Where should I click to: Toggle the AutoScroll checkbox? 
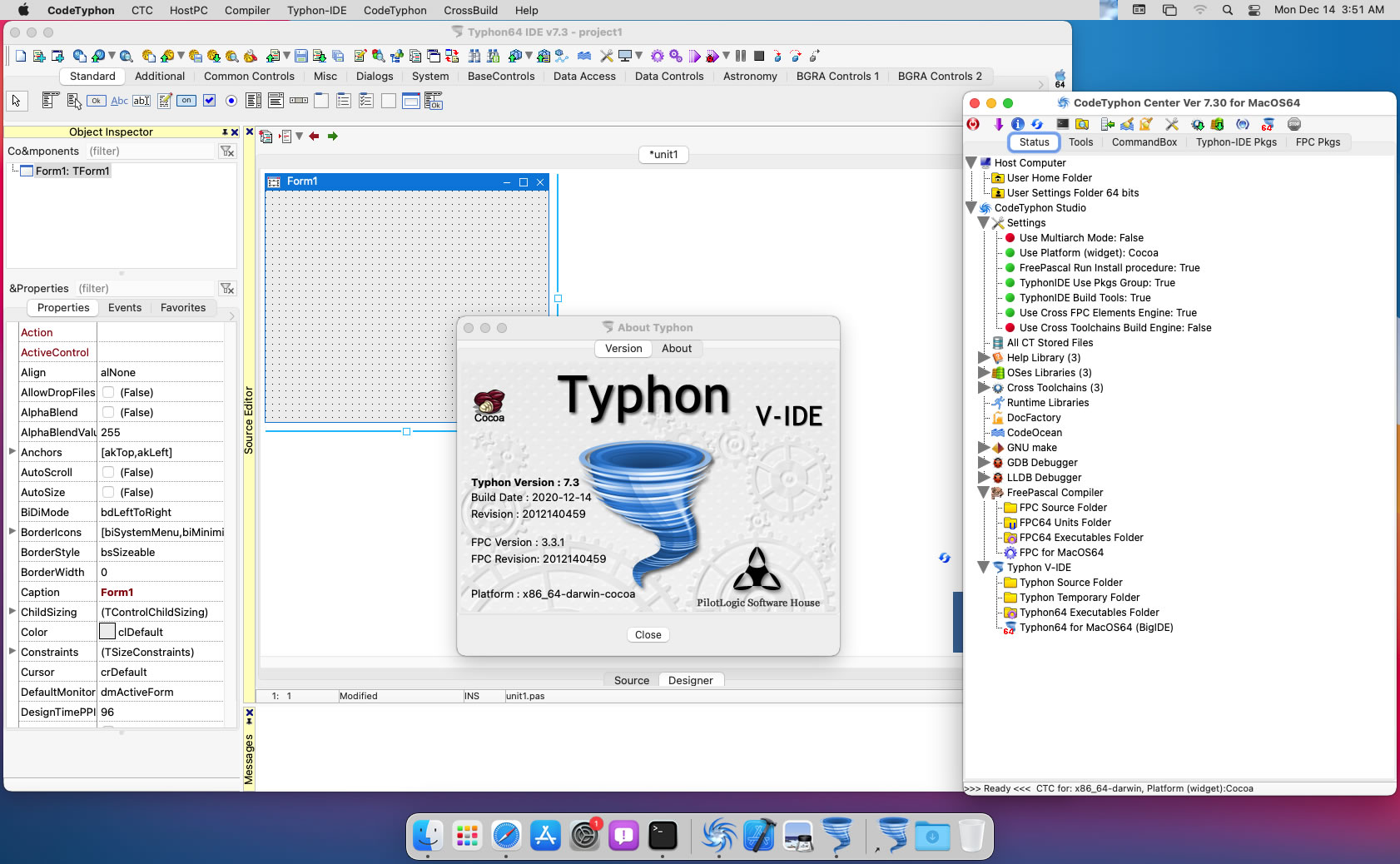point(108,472)
